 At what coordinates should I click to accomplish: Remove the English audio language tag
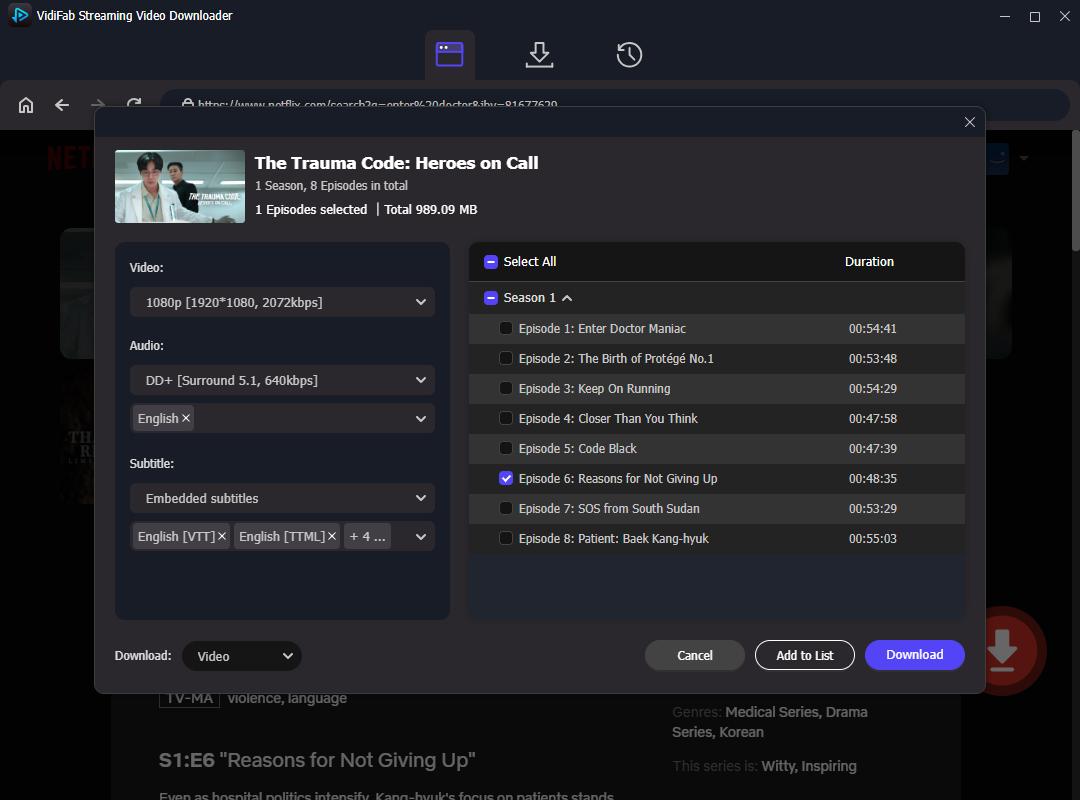(x=186, y=418)
